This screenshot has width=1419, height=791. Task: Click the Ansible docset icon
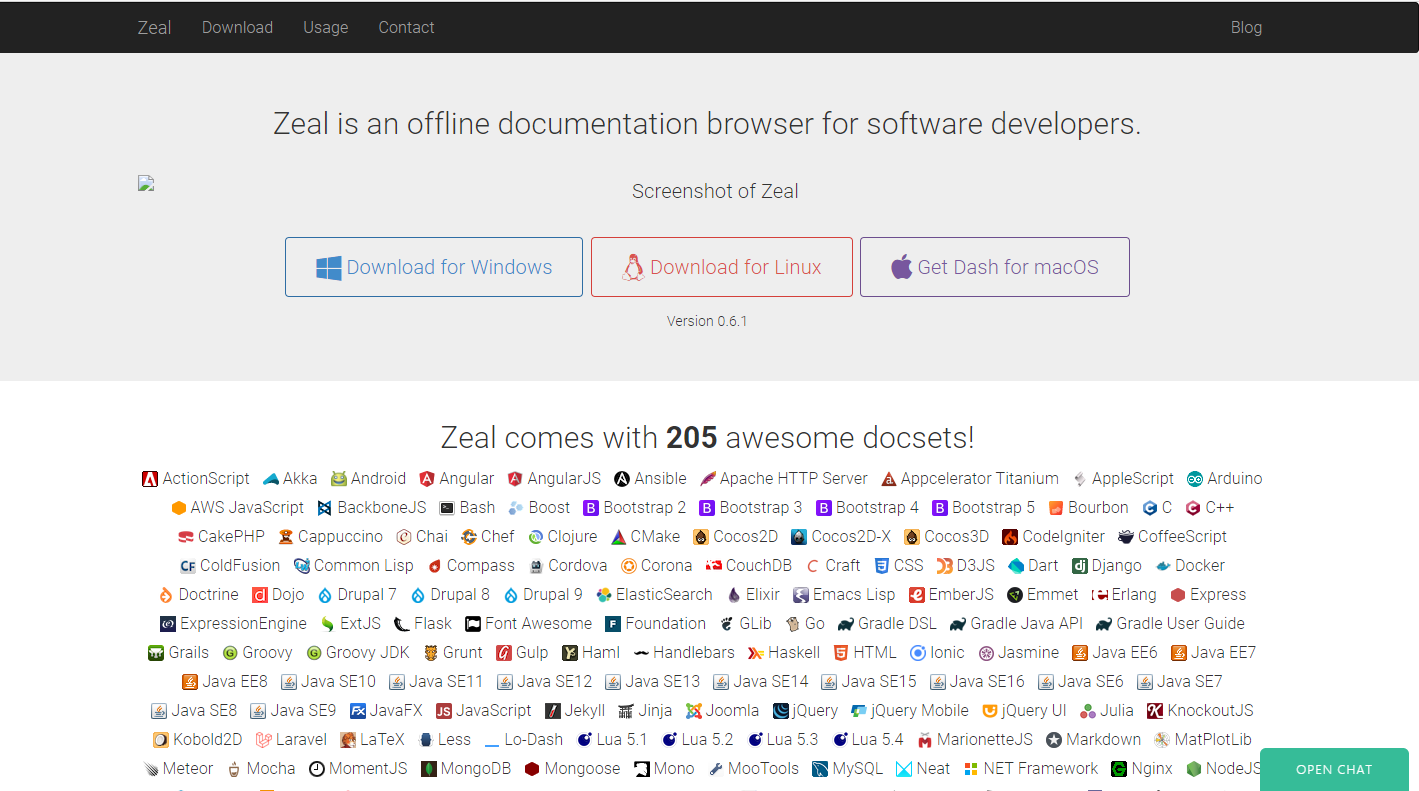pos(622,479)
